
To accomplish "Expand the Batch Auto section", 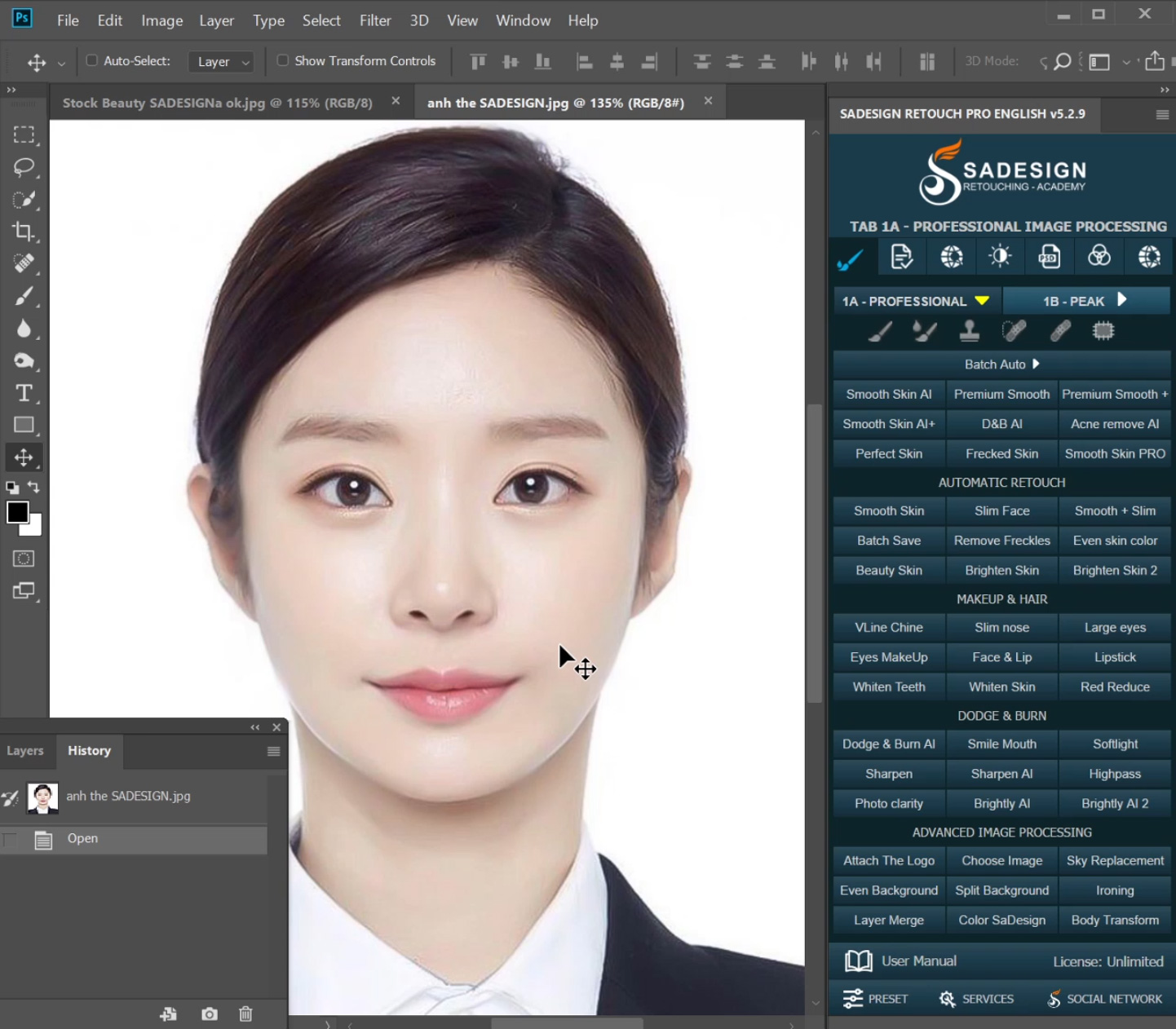I will [x=1001, y=364].
